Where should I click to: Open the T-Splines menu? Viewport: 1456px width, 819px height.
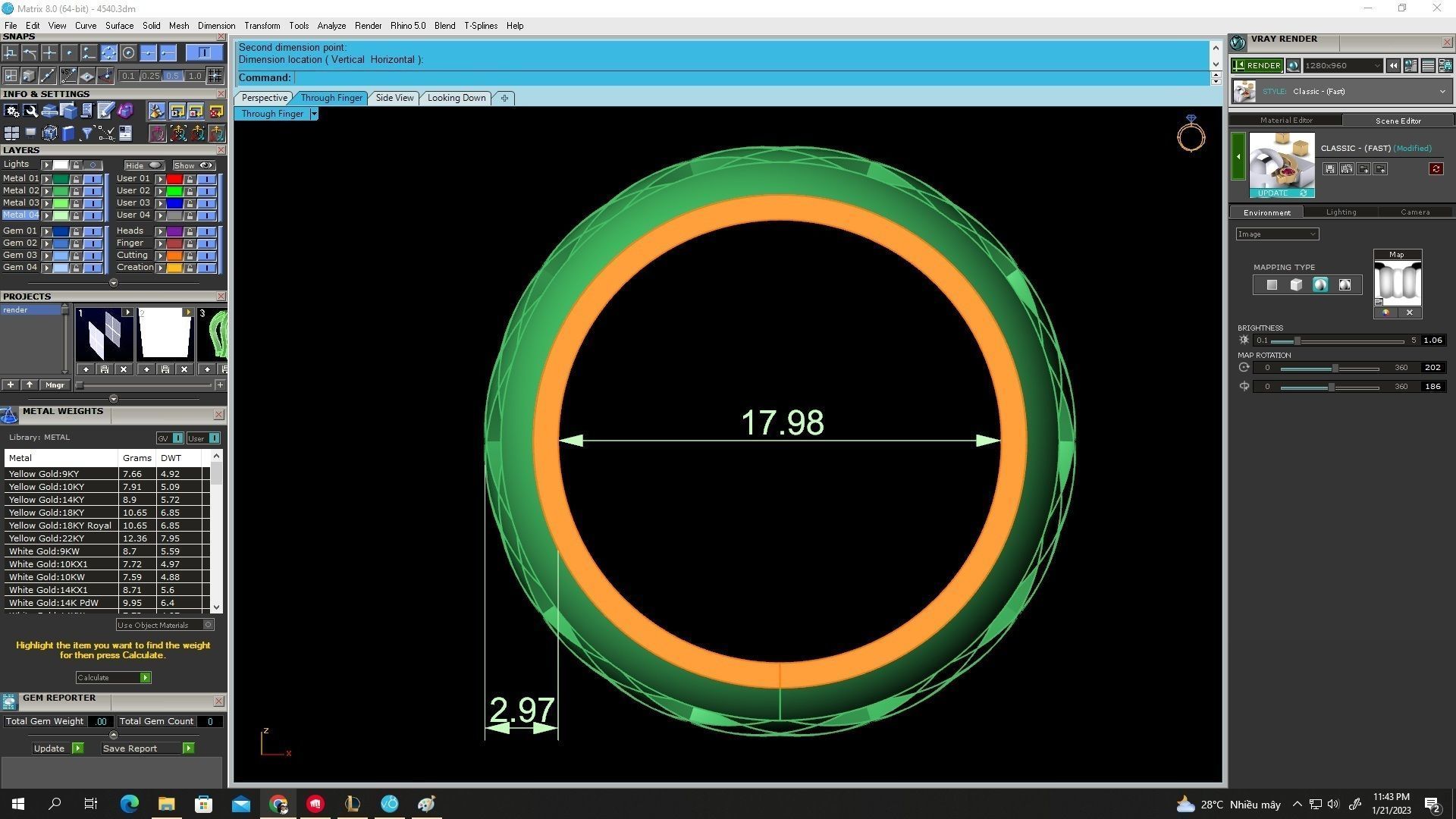tap(480, 26)
